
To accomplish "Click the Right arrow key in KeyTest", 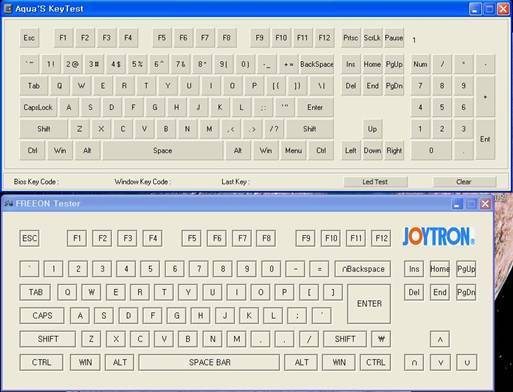I will click(x=394, y=151).
